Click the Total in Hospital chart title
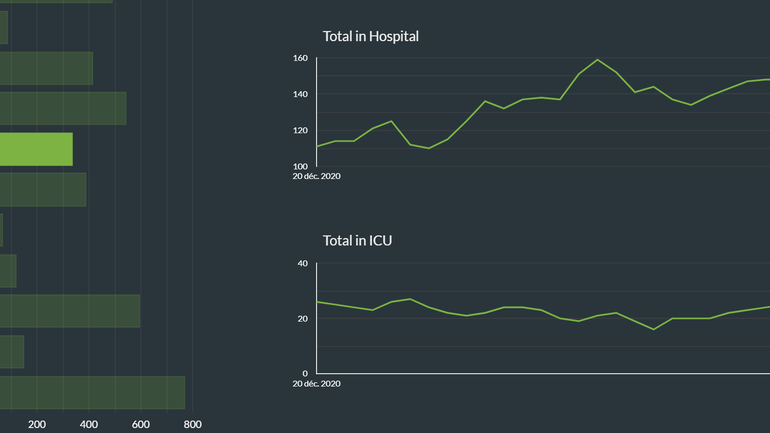Image resolution: width=770 pixels, height=433 pixels. pos(371,37)
